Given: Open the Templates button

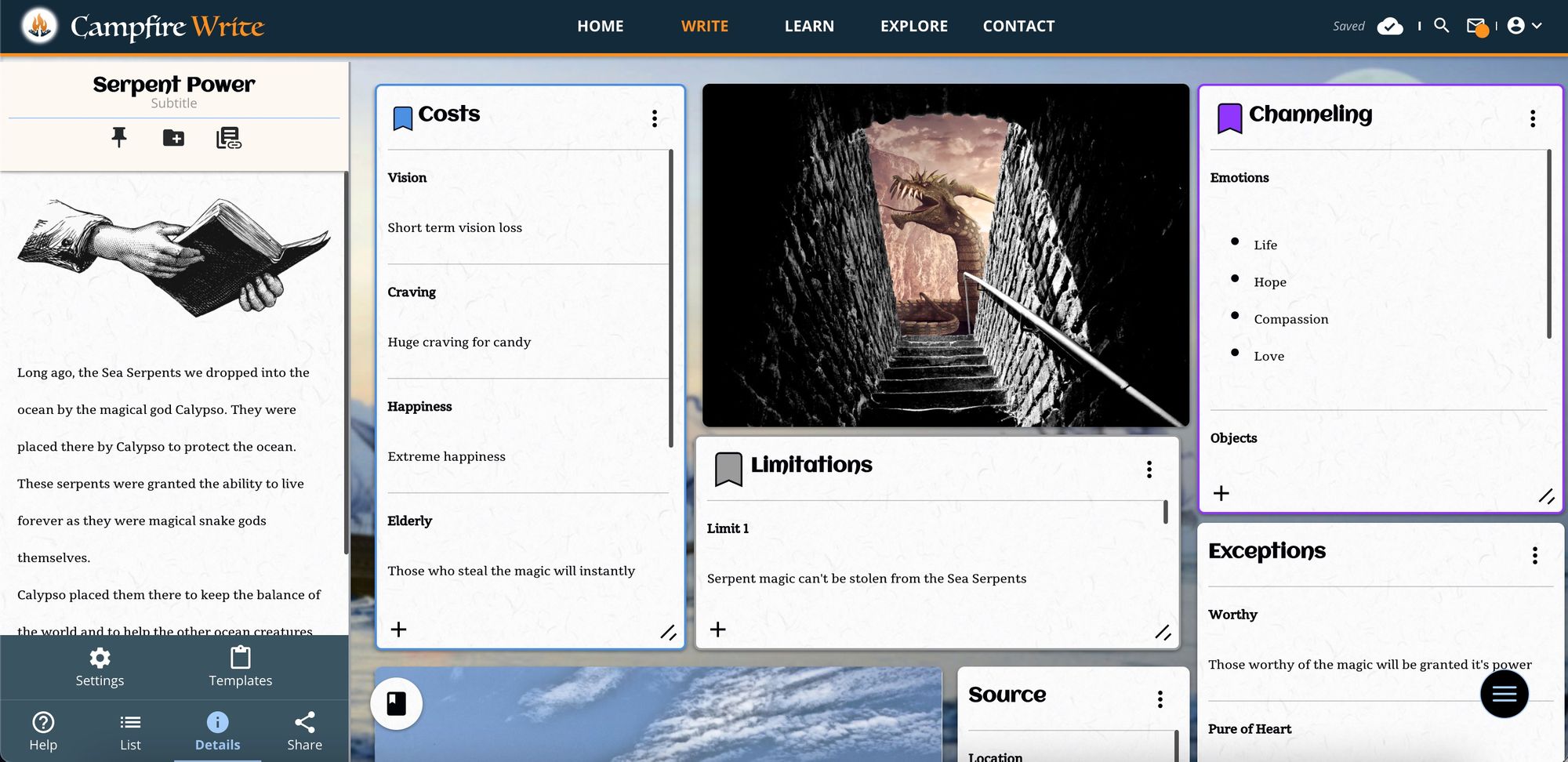Looking at the screenshot, I should [x=240, y=667].
